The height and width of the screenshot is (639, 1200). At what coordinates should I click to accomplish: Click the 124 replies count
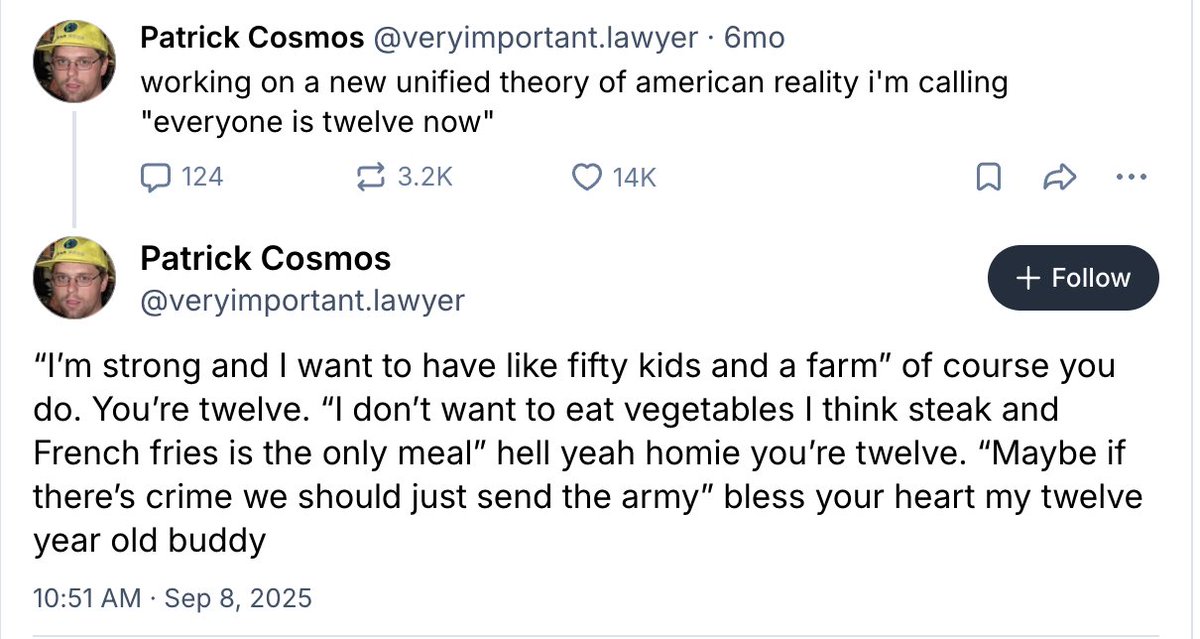coord(202,177)
